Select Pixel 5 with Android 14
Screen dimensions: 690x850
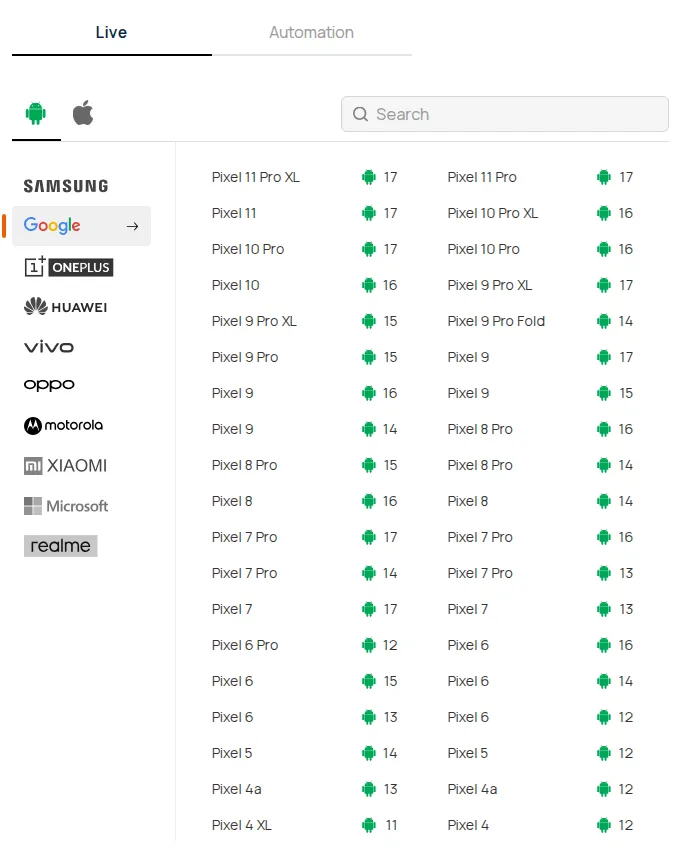[x=232, y=753]
